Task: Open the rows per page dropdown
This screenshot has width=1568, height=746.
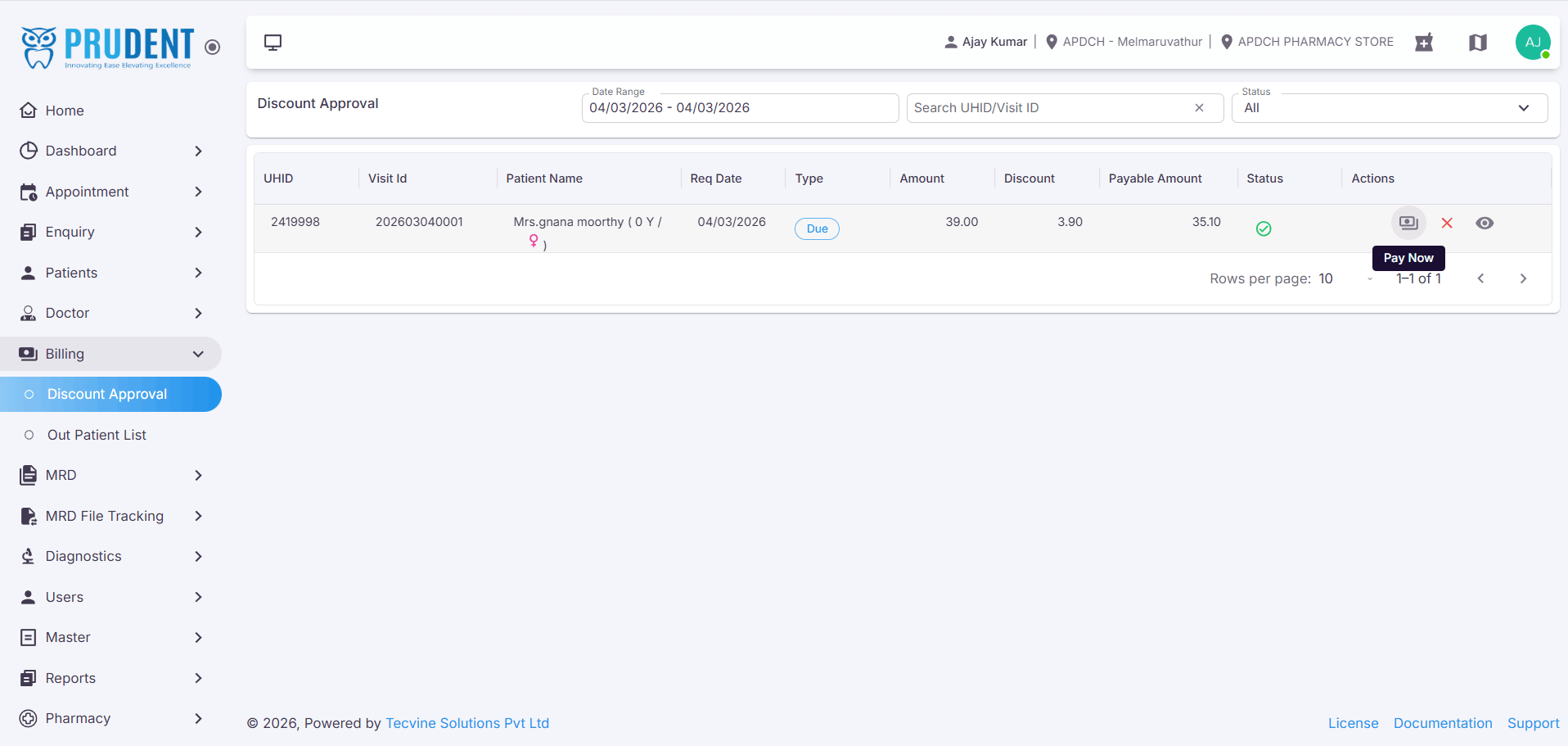Action: 1346,278
